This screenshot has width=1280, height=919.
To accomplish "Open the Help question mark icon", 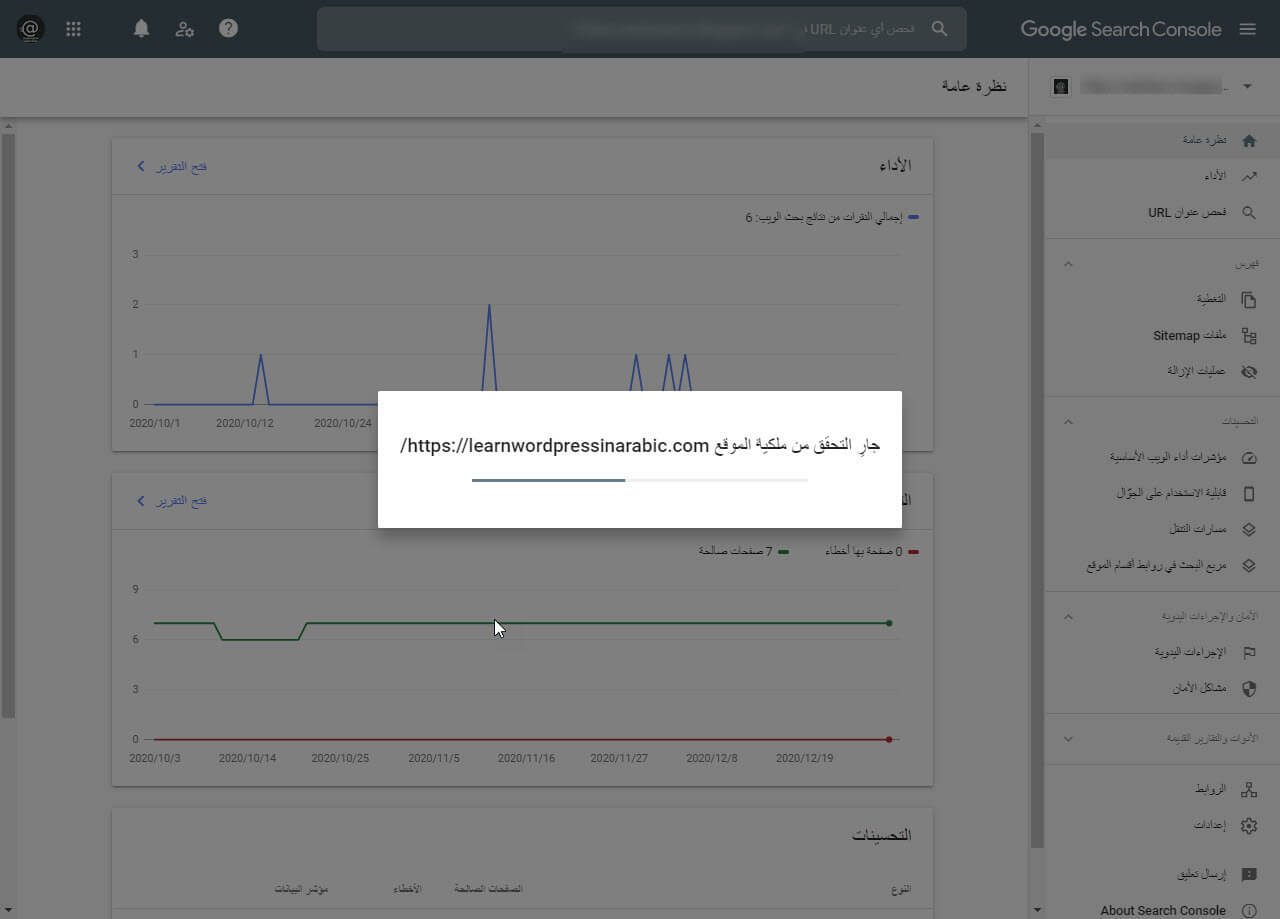I will point(229,28).
